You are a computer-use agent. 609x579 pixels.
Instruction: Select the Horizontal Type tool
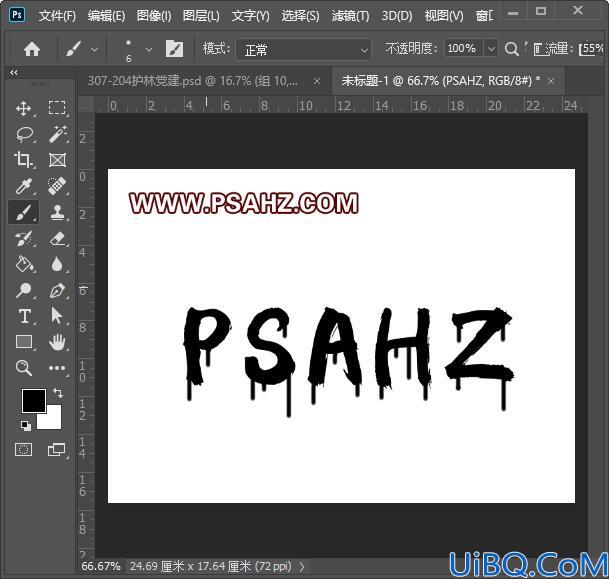[x=24, y=316]
